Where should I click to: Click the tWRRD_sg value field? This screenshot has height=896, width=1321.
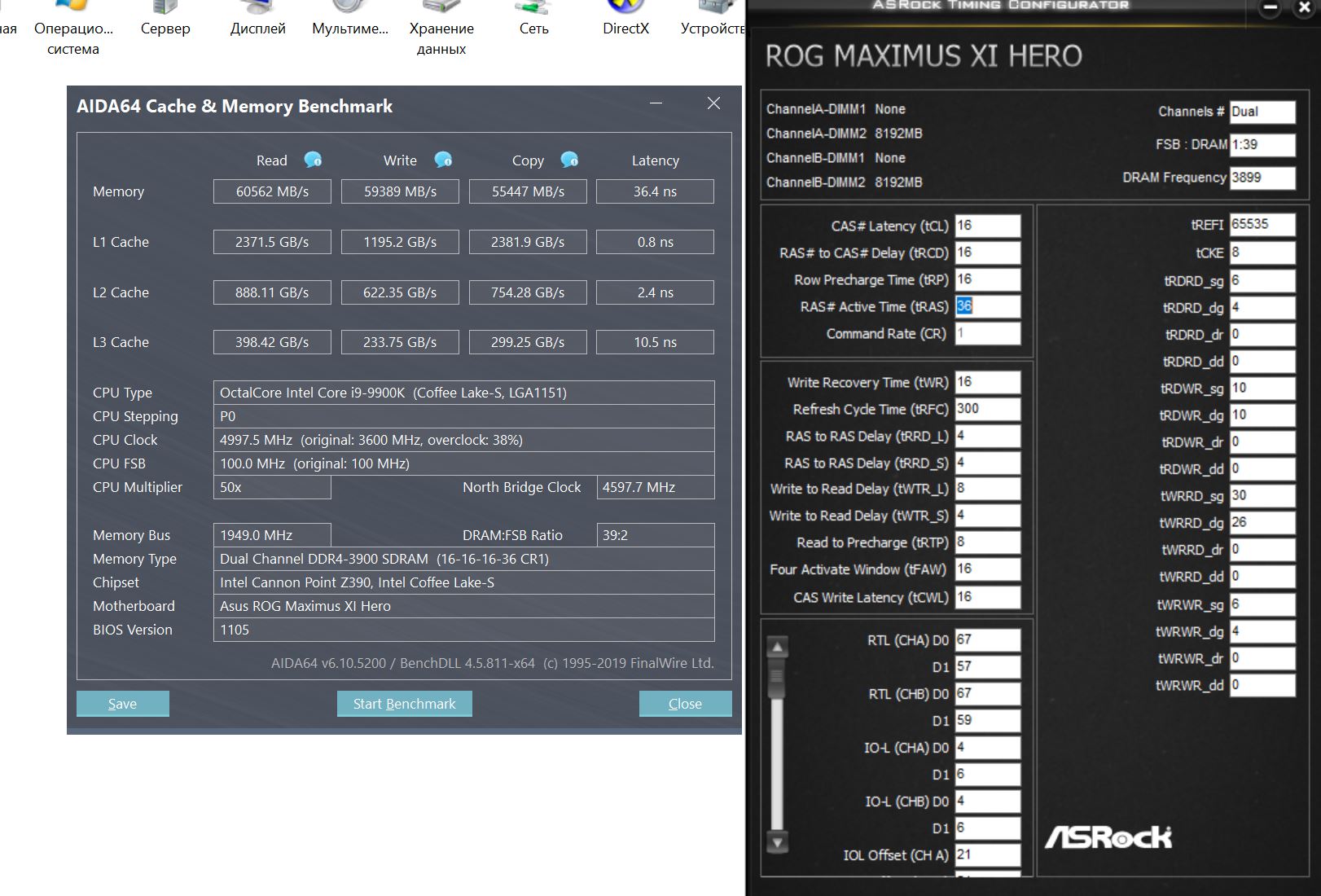click(x=1262, y=496)
